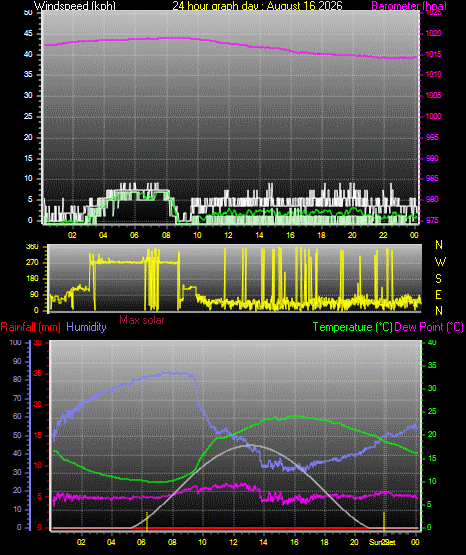Image resolution: width=466 pixels, height=555 pixels.
Task: Click the E compass direction label
Action: [438, 294]
